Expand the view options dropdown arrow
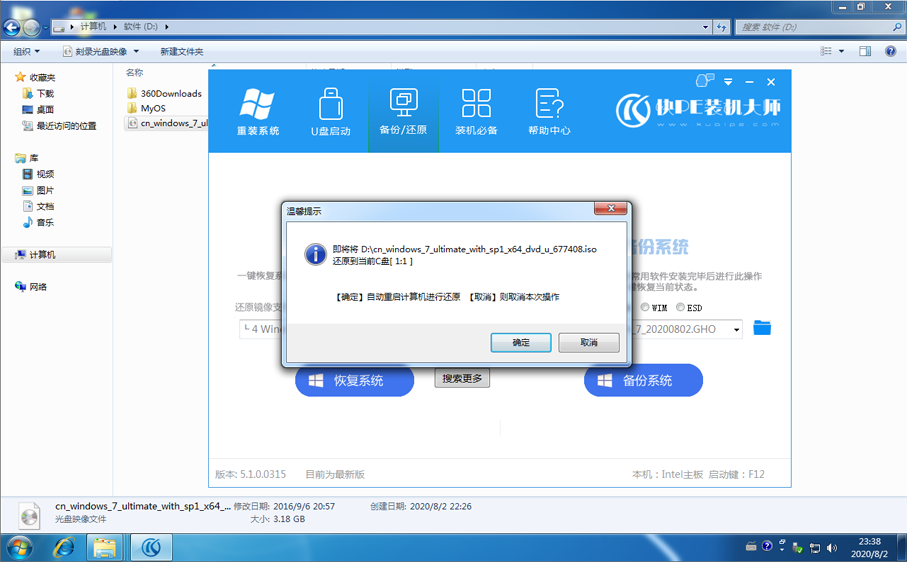907x562 pixels. (842, 51)
